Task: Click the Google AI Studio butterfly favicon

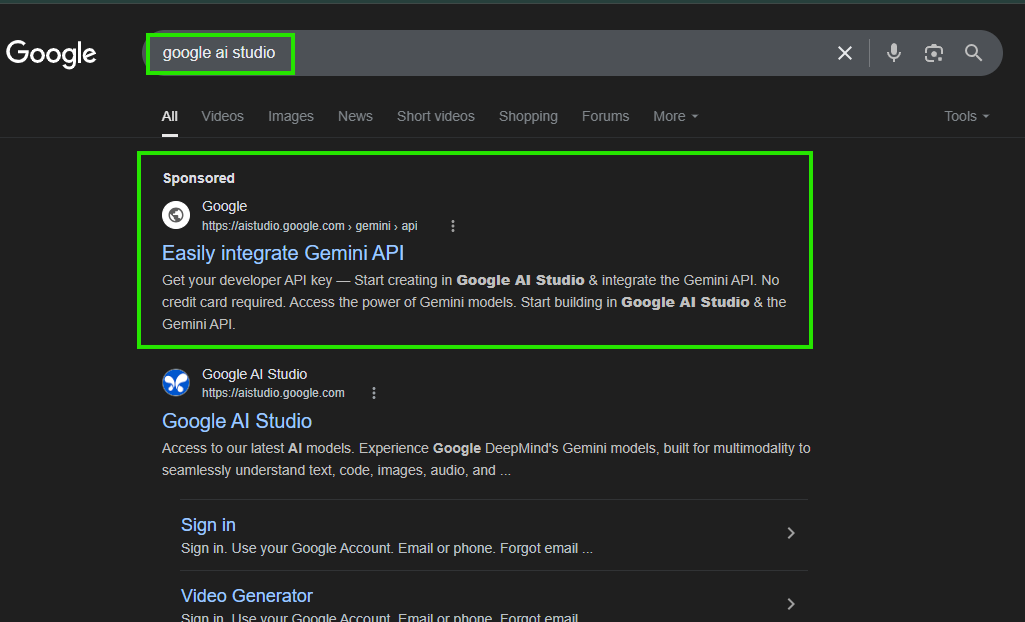Action: point(176,382)
